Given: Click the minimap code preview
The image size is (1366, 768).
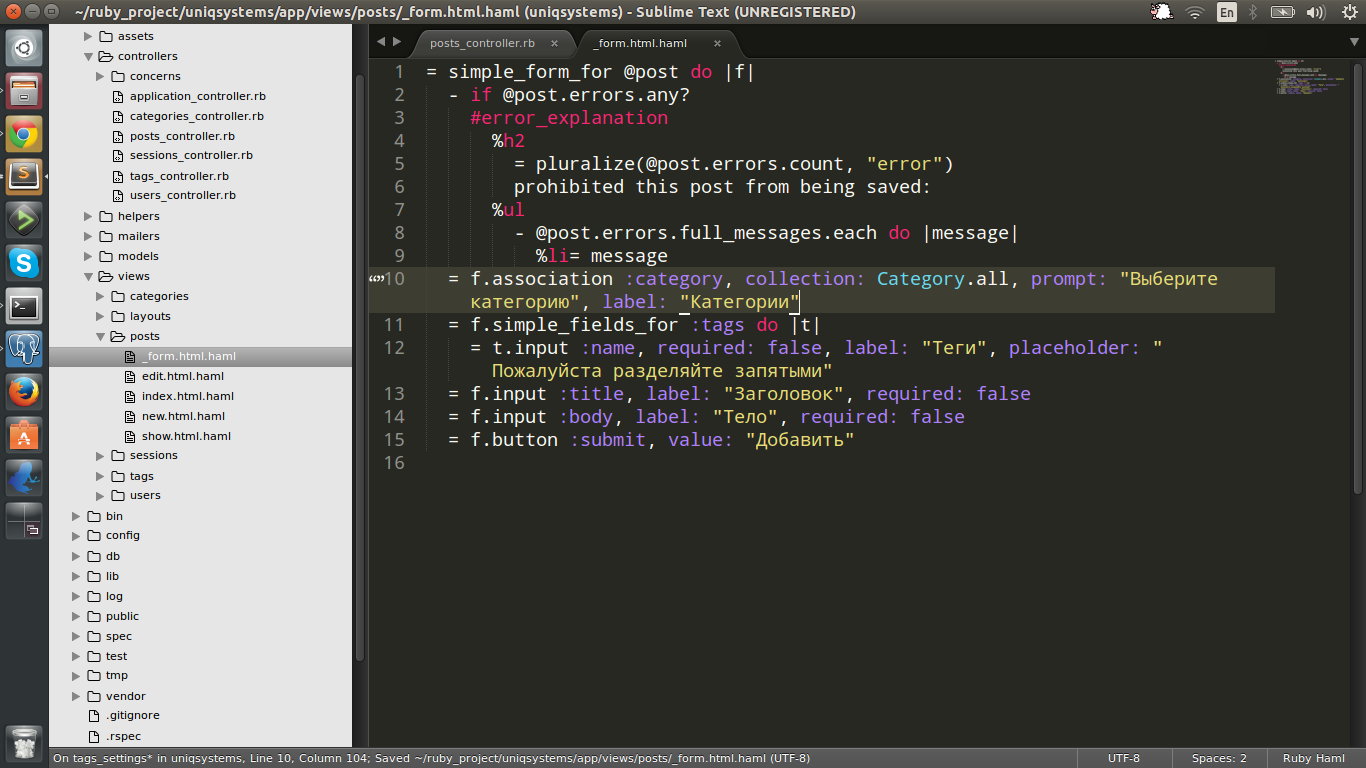Looking at the screenshot, I should pyautogui.click(x=1310, y=78).
